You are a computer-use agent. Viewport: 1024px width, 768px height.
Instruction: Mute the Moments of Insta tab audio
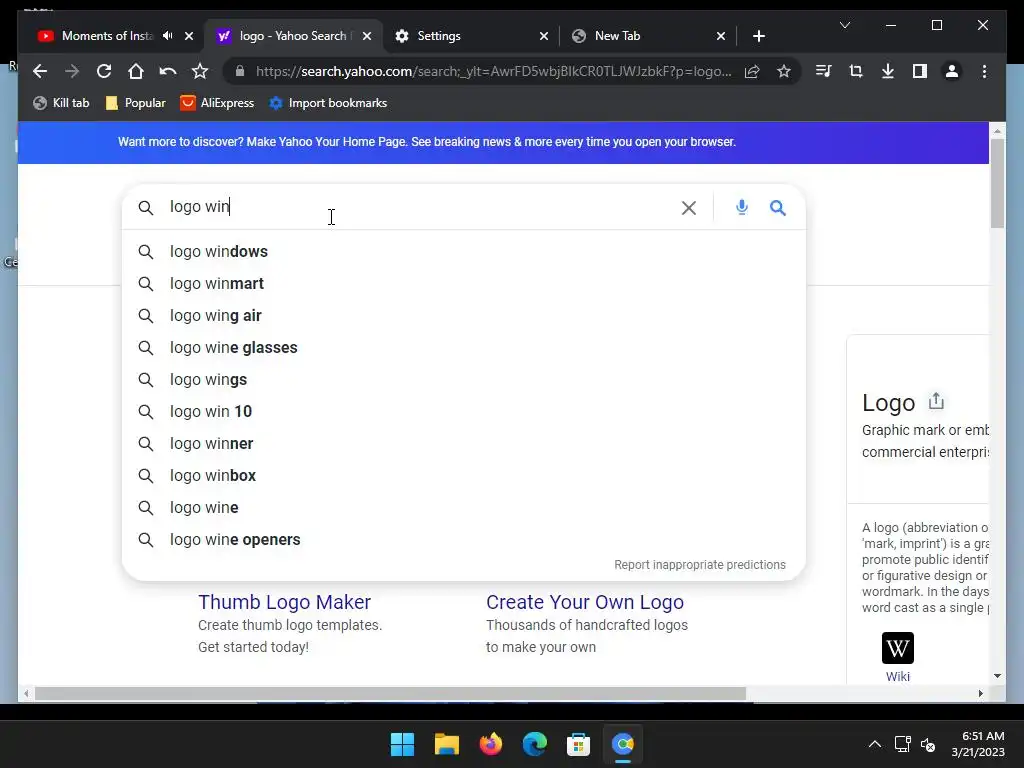point(168,36)
